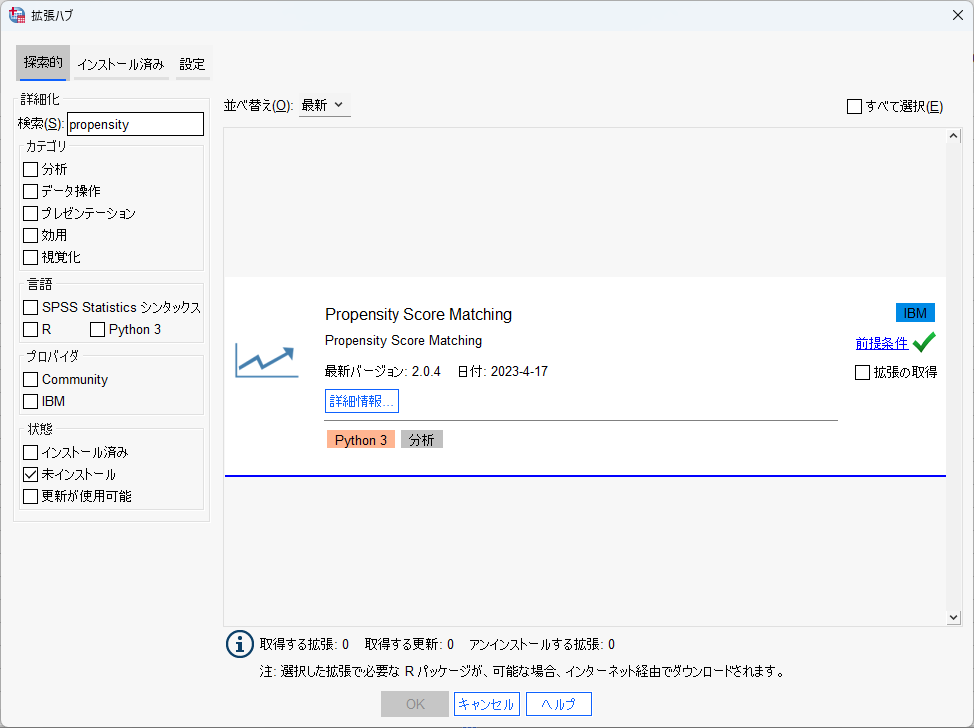974x728 pixels.
Task: Switch to the インストール済み tab
Action: 121,64
